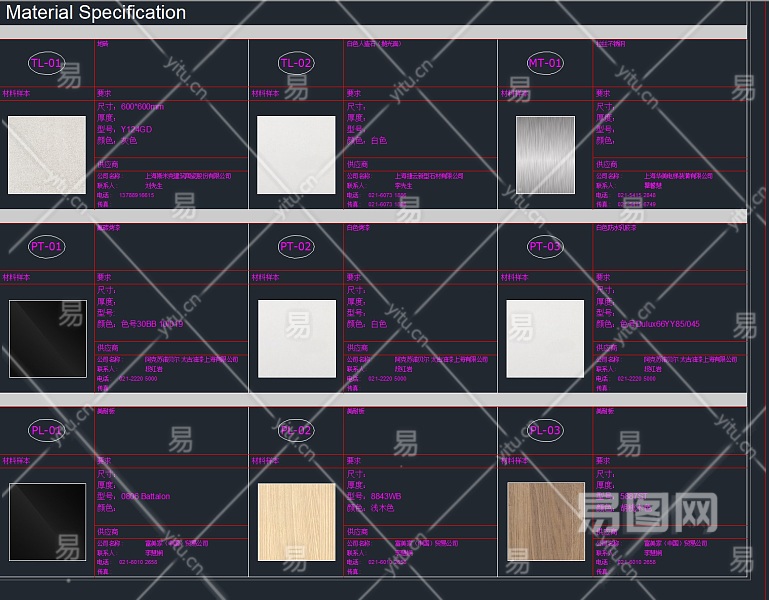Viewport: 769px width, 600px height.
Task: Click the white PT-02 paint sample
Action: [x=296, y=338]
